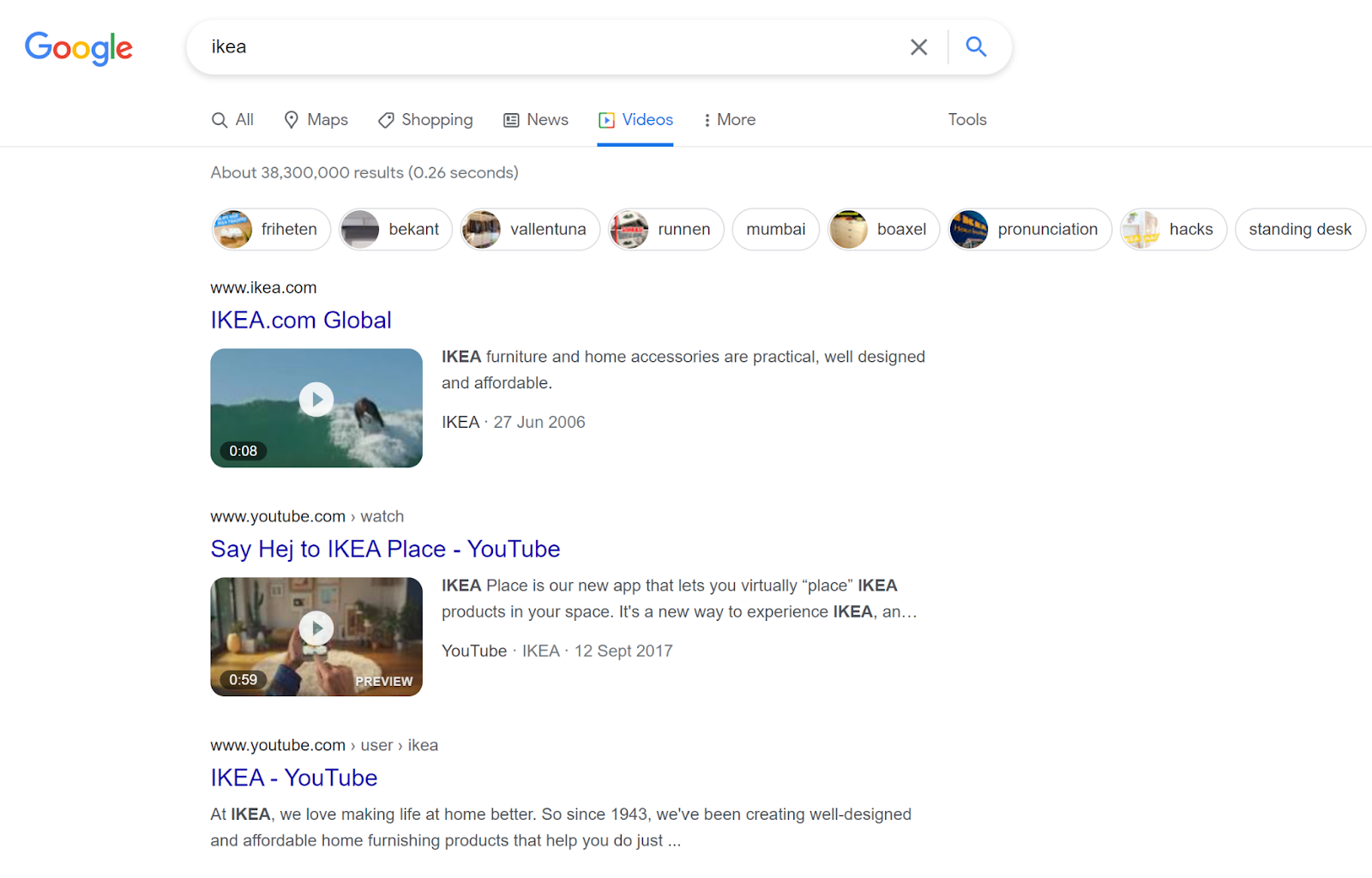Screen dimensions: 1372x878
Task: Clear the search box with the X icon
Action: click(918, 47)
